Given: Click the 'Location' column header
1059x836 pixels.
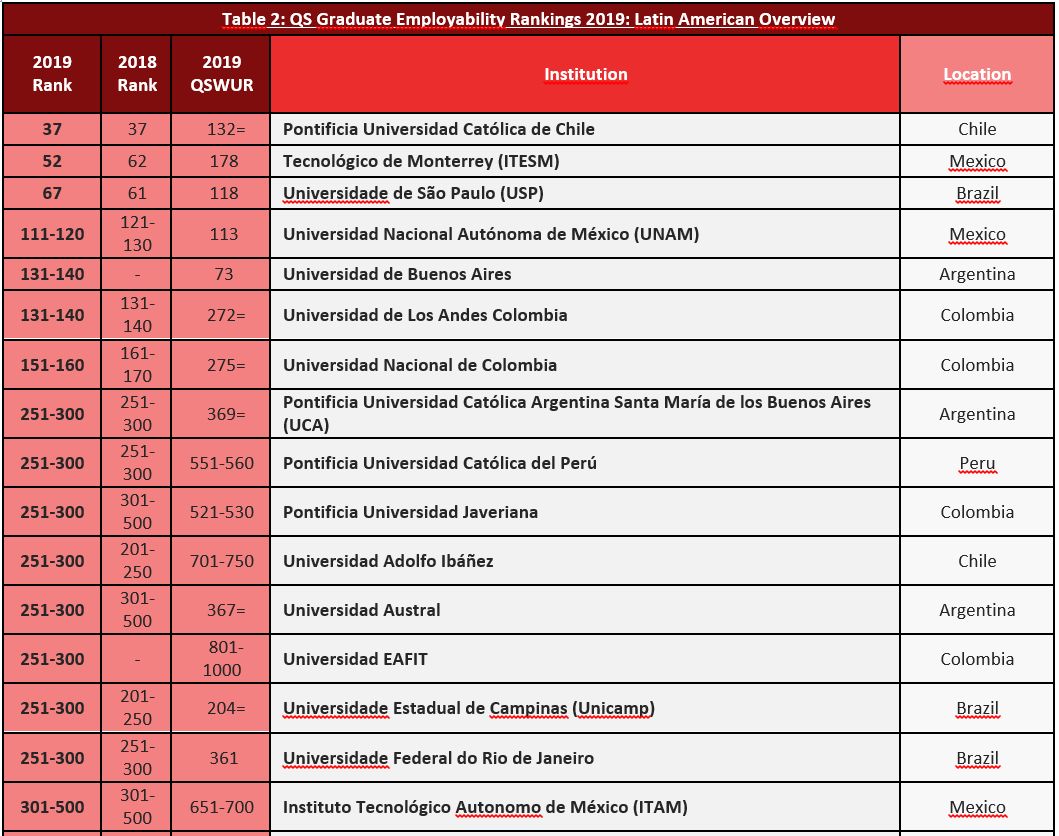Looking at the screenshot, I should click(977, 74).
